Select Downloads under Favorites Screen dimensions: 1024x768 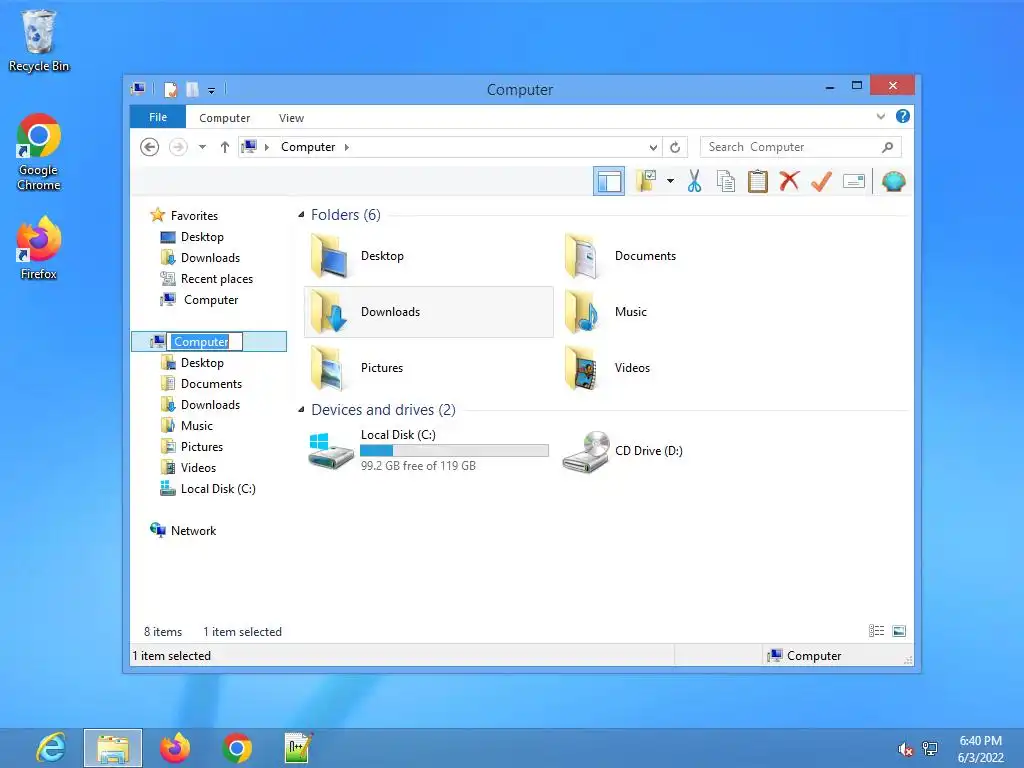[x=210, y=257]
